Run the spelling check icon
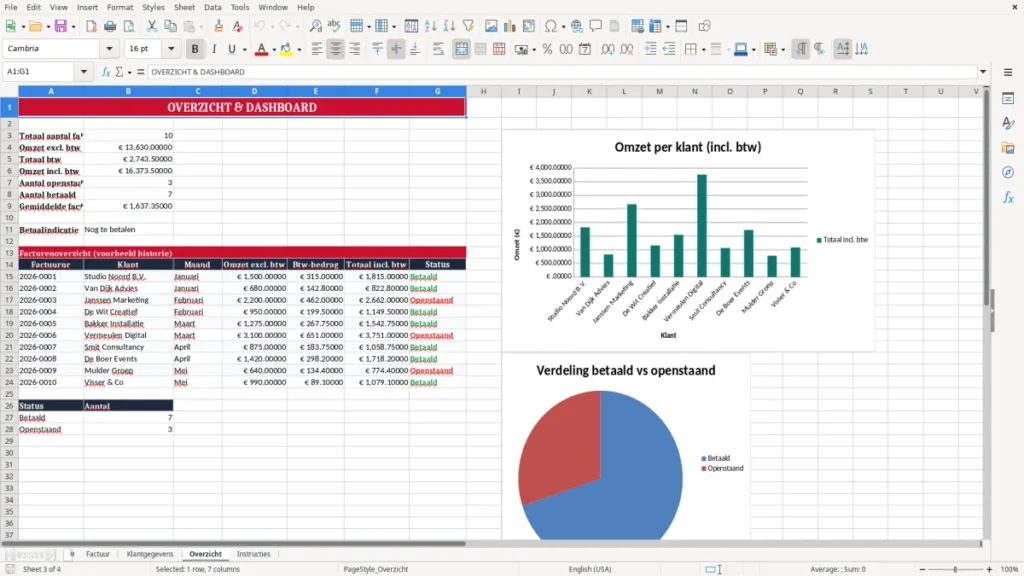This screenshot has width=1024, height=576. coord(334,26)
